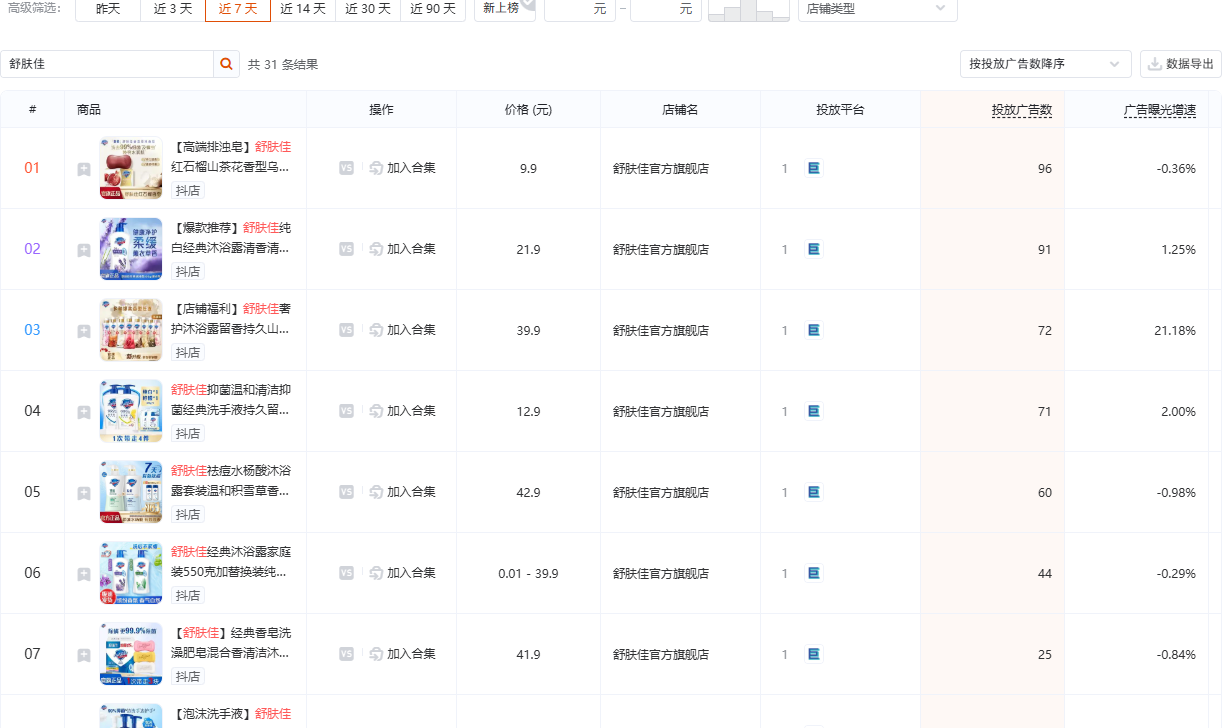Click VS compare icon in row 07
This screenshot has height=728, width=1222.
346,654
